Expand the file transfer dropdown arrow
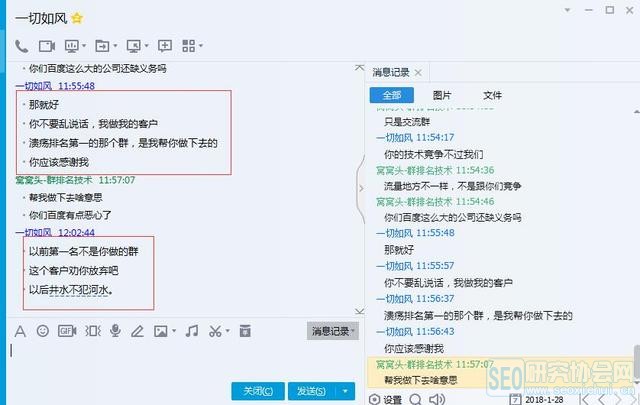The width and height of the screenshot is (640, 405). (x=116, y=46)
